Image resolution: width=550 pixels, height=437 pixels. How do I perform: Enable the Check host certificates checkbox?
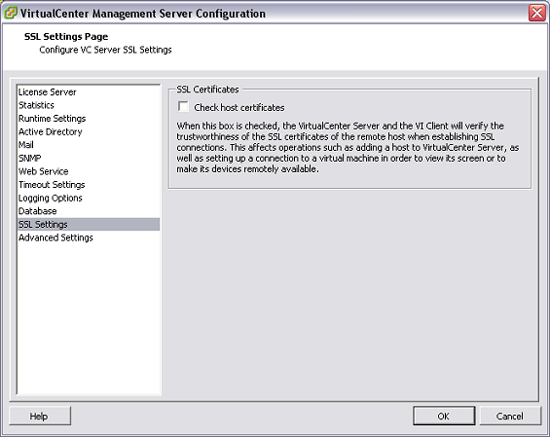pos(183,107)
